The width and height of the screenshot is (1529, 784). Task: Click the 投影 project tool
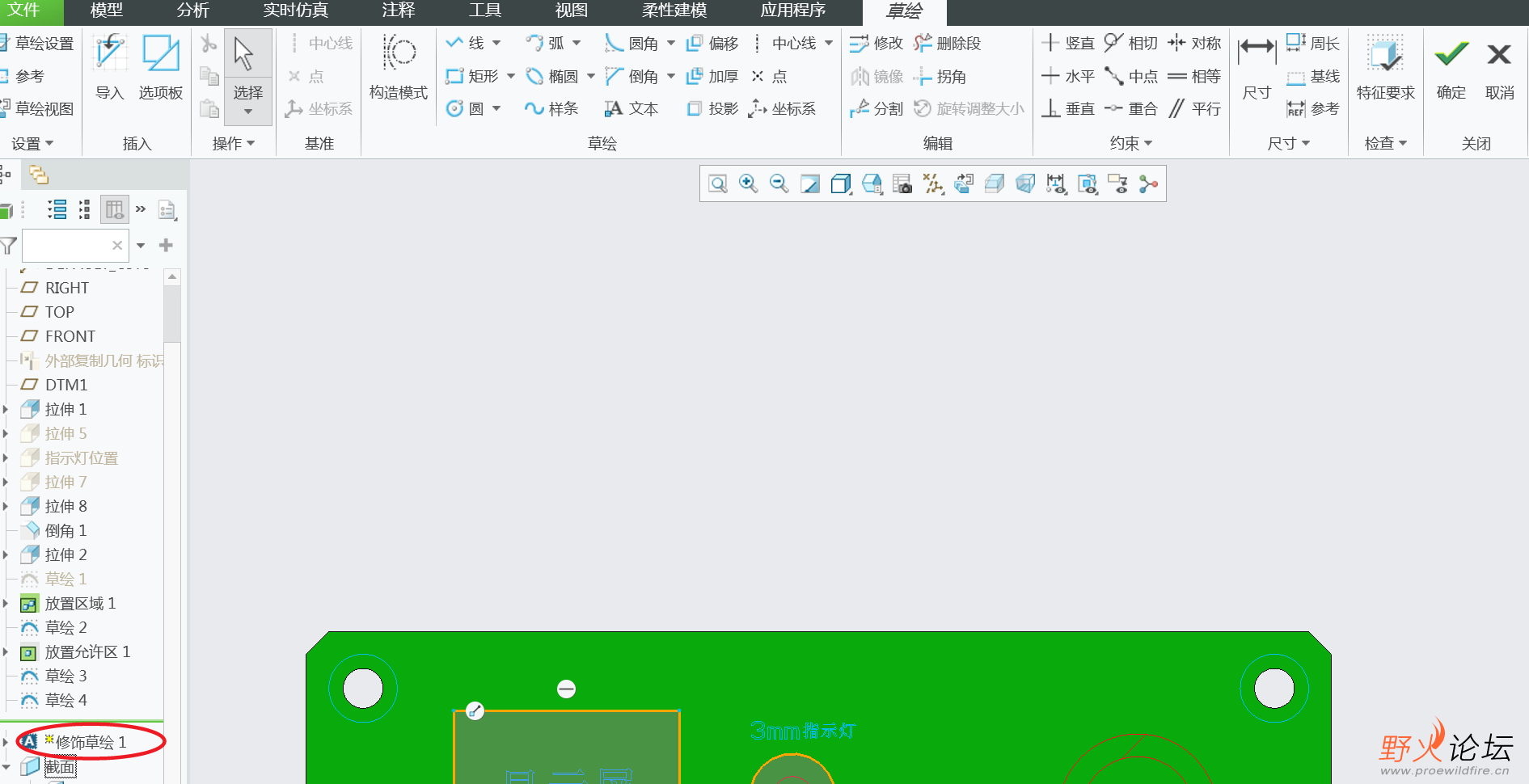[712, 108]
